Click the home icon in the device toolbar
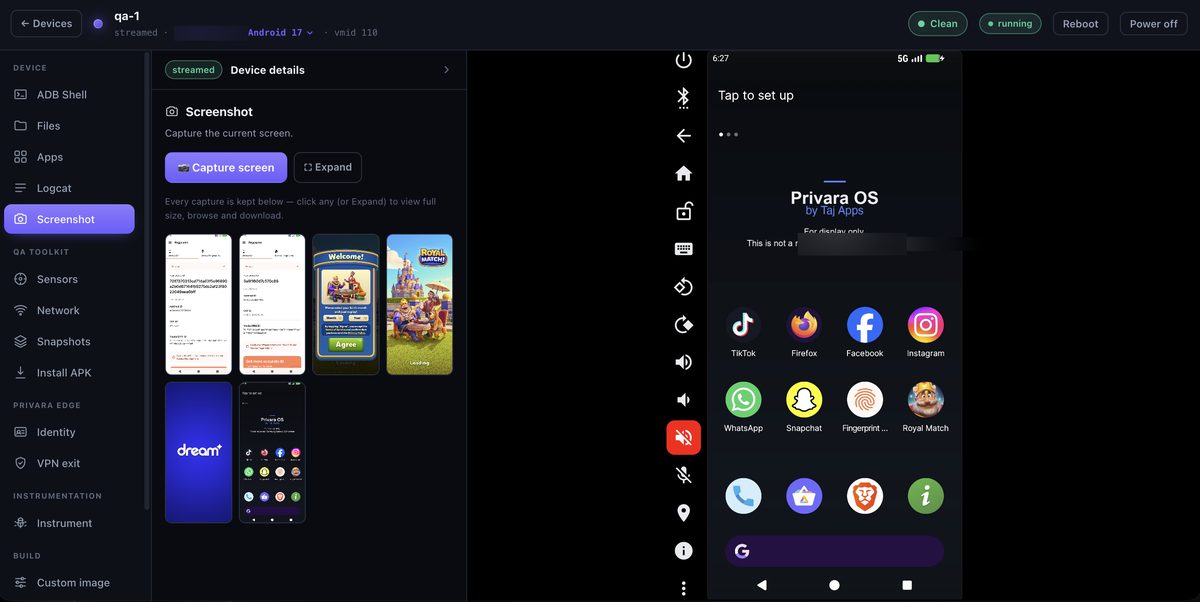This screenshot has height=602, width=1200. [684, 173]
